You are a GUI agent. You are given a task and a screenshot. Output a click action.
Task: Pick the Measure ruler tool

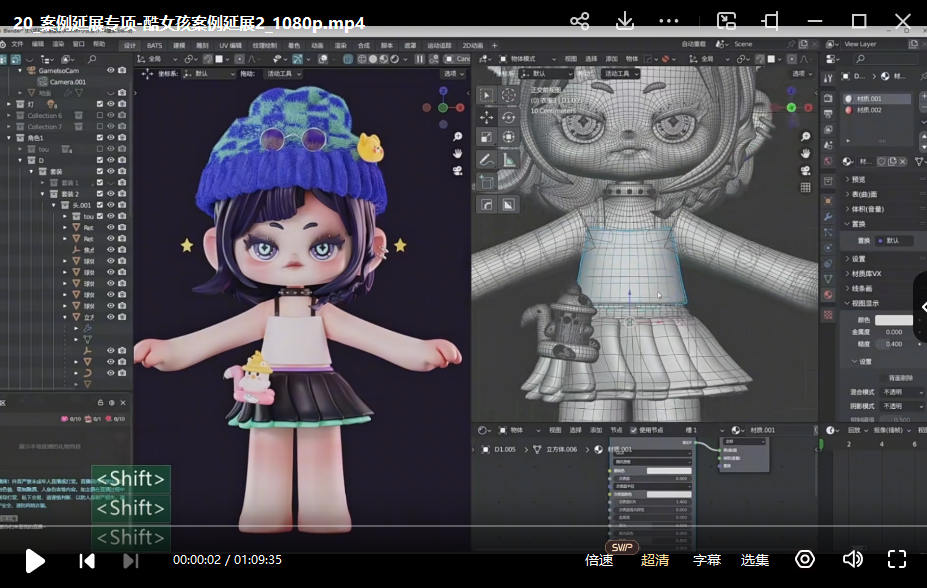[x=508, y=159]
